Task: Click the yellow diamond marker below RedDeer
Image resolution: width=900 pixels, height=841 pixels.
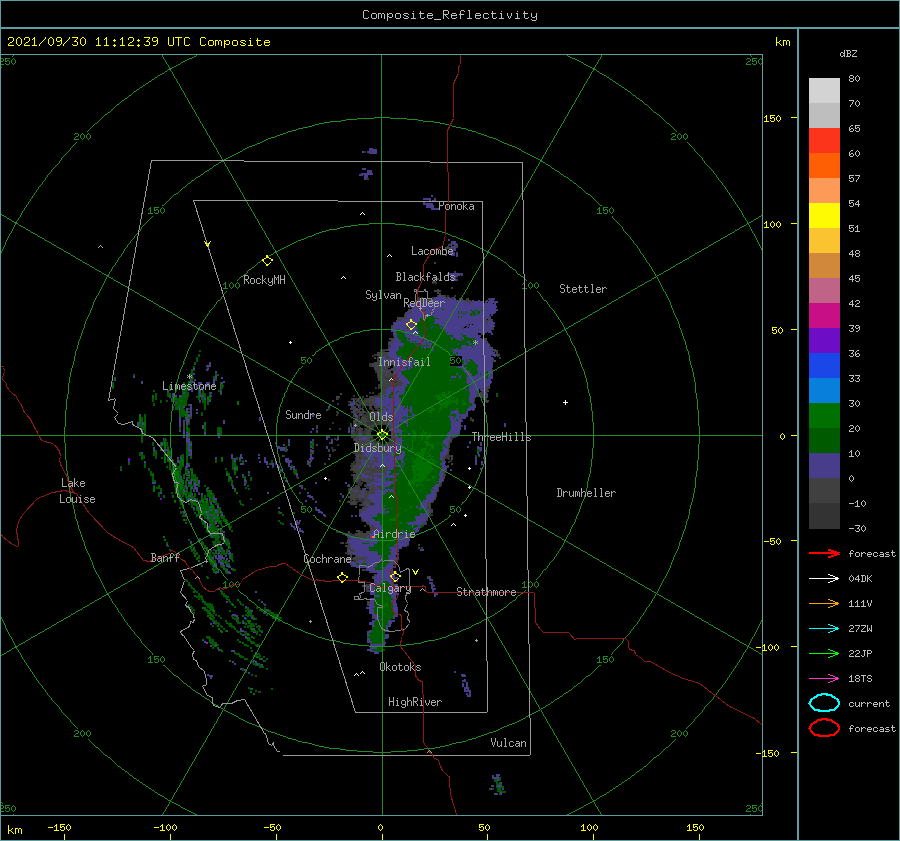Action: click(411, 325)
